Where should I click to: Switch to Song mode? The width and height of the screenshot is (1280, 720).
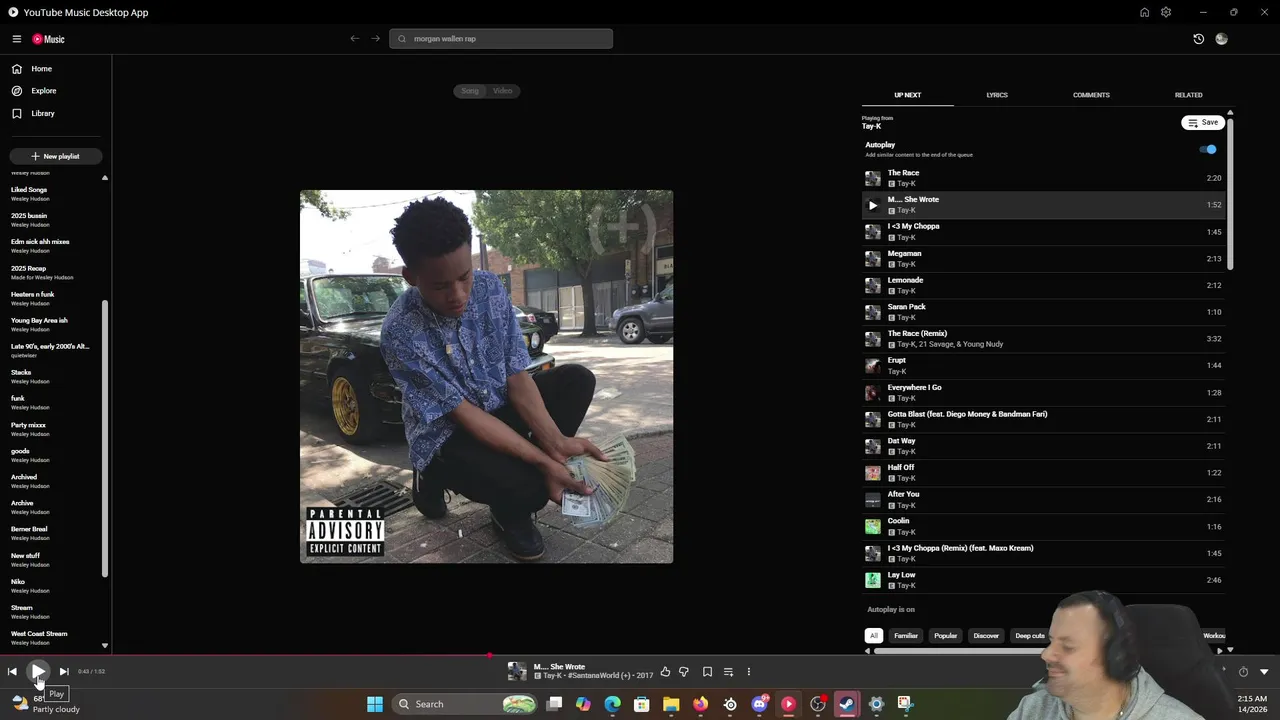point(470,91)
